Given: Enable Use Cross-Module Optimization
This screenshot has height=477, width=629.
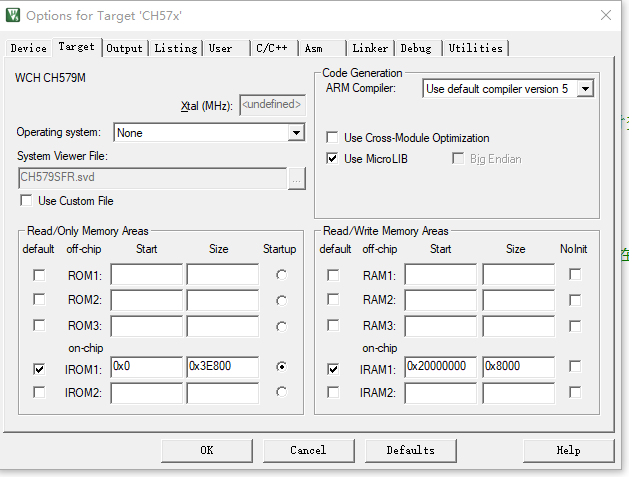Looking at the screenshot, I should (x=332, y=137).
